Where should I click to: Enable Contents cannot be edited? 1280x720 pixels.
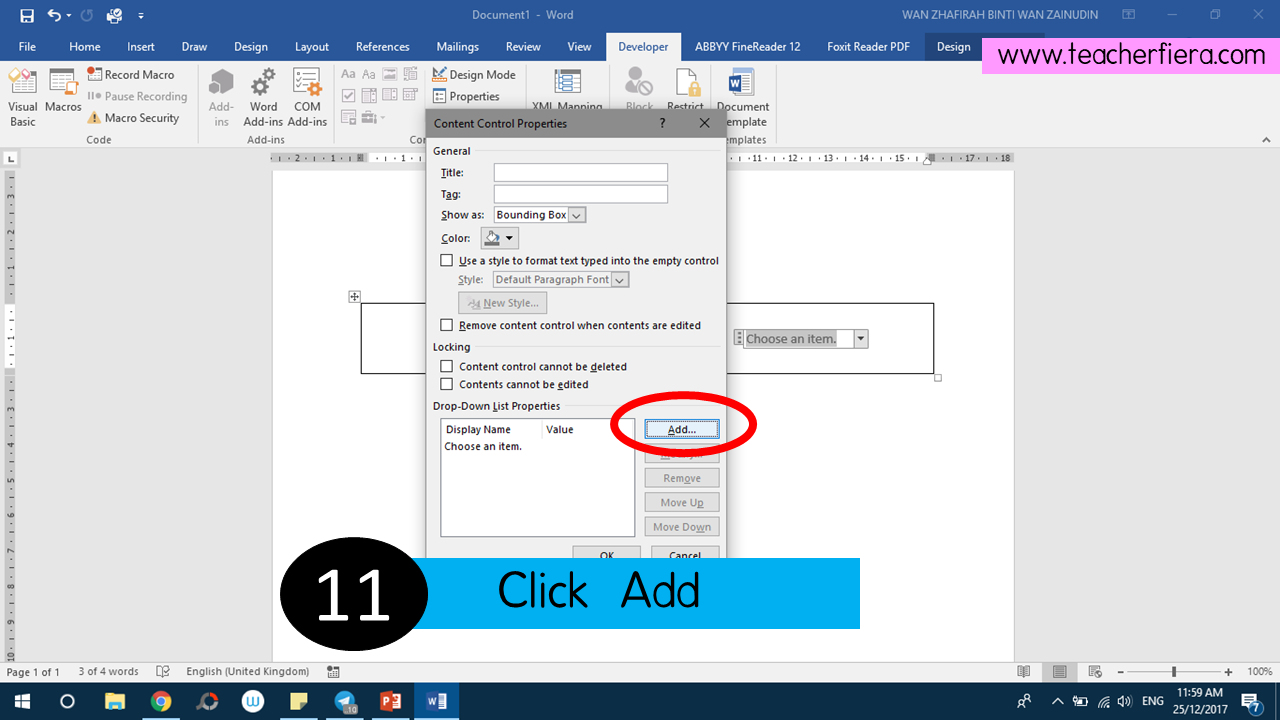446,384
